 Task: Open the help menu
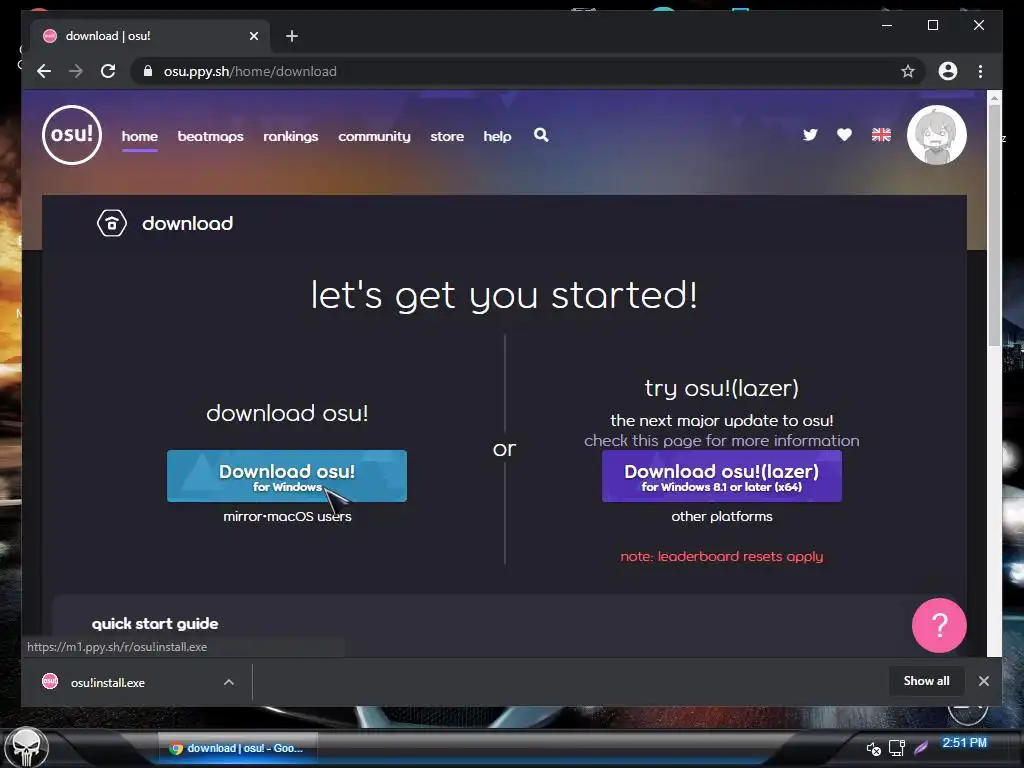point(497,136)
